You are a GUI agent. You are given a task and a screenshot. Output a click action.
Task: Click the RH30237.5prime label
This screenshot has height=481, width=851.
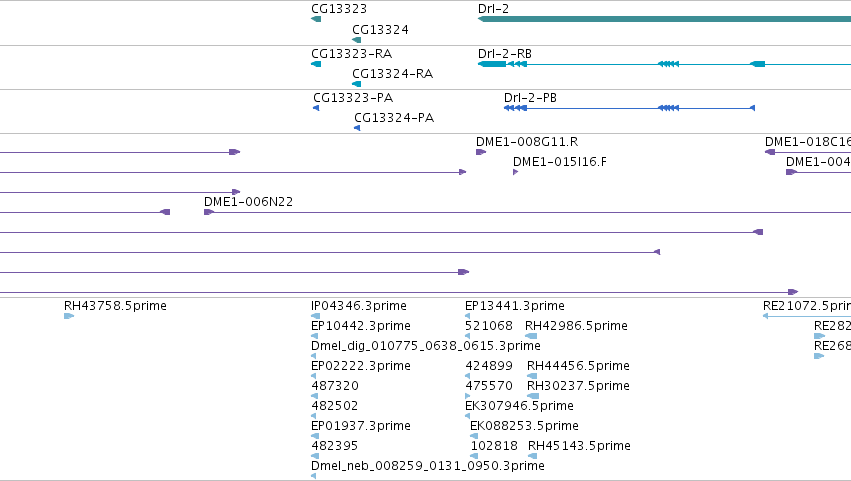[578, 386]
